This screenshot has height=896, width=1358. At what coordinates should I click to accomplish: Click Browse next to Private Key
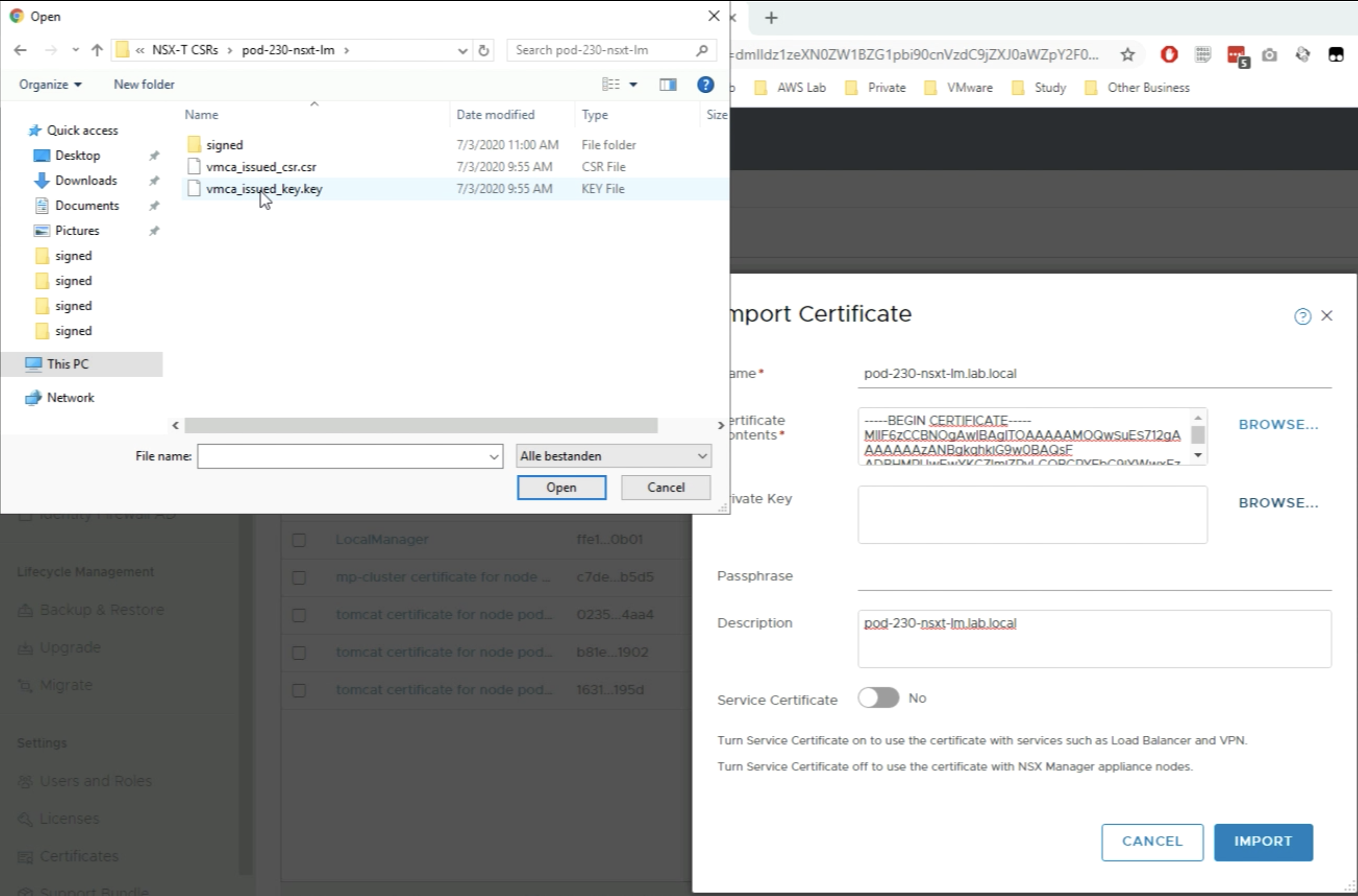[x=1278, y=503]
